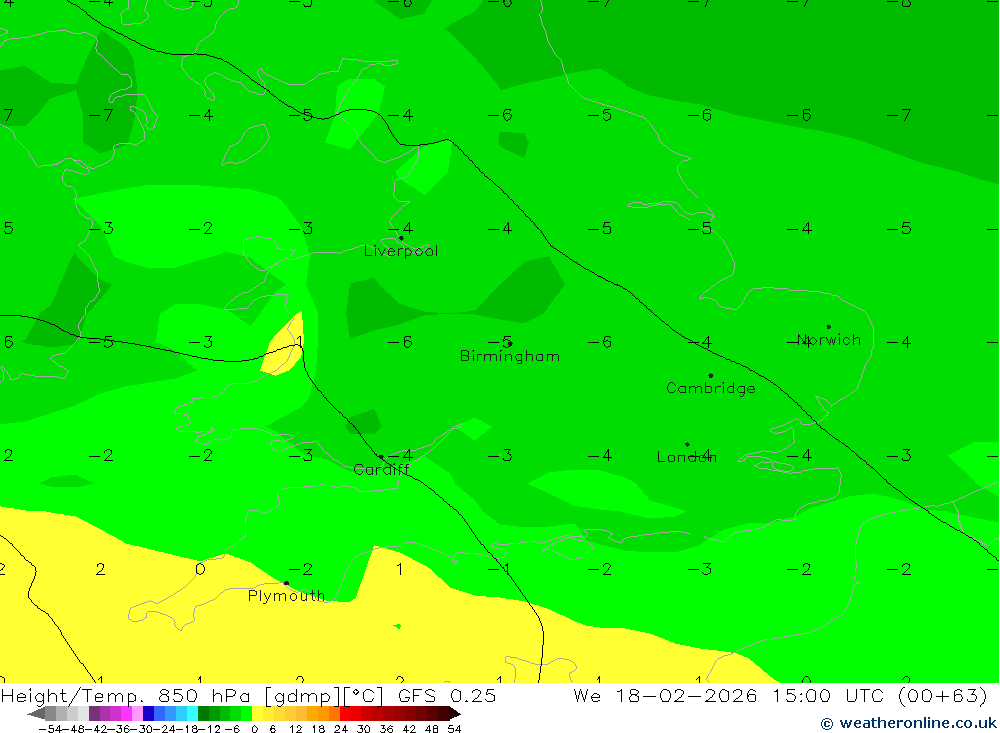Pick the cyan legend swatch

(x=192, y=713)
